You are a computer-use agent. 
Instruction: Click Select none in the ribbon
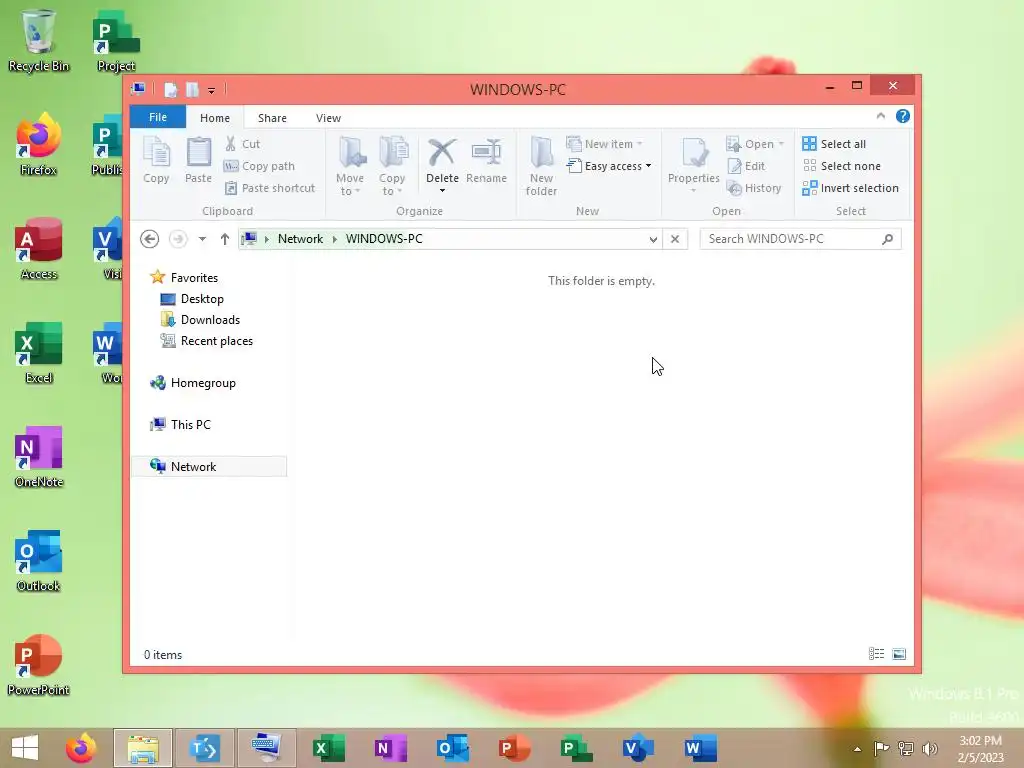pyautogui.click(x=842, y=166)
